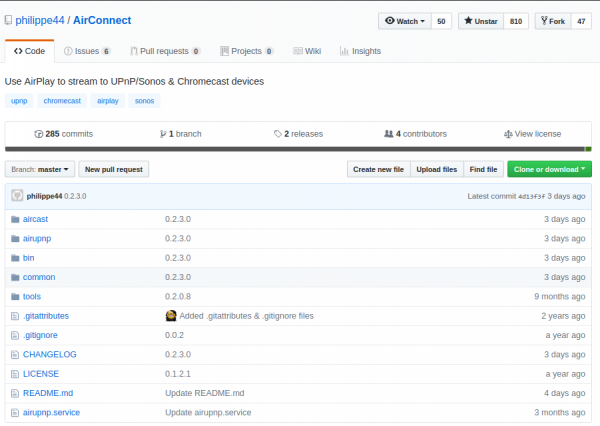The height and width of the screenshot is (426, 600).
Task: Click the tools folder icon
Action: (15, 297)
